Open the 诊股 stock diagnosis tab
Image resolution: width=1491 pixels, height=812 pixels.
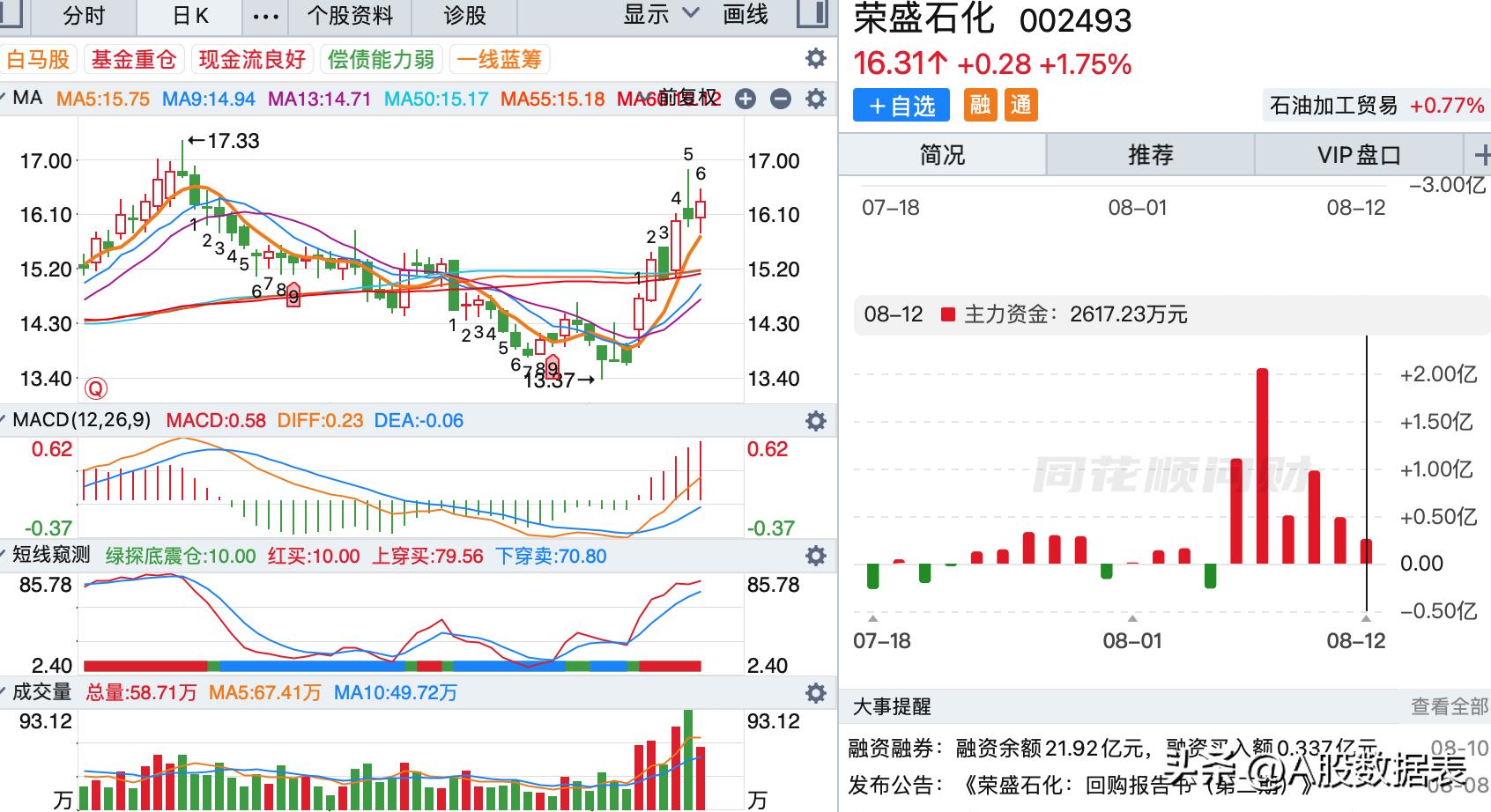[464, 16]
